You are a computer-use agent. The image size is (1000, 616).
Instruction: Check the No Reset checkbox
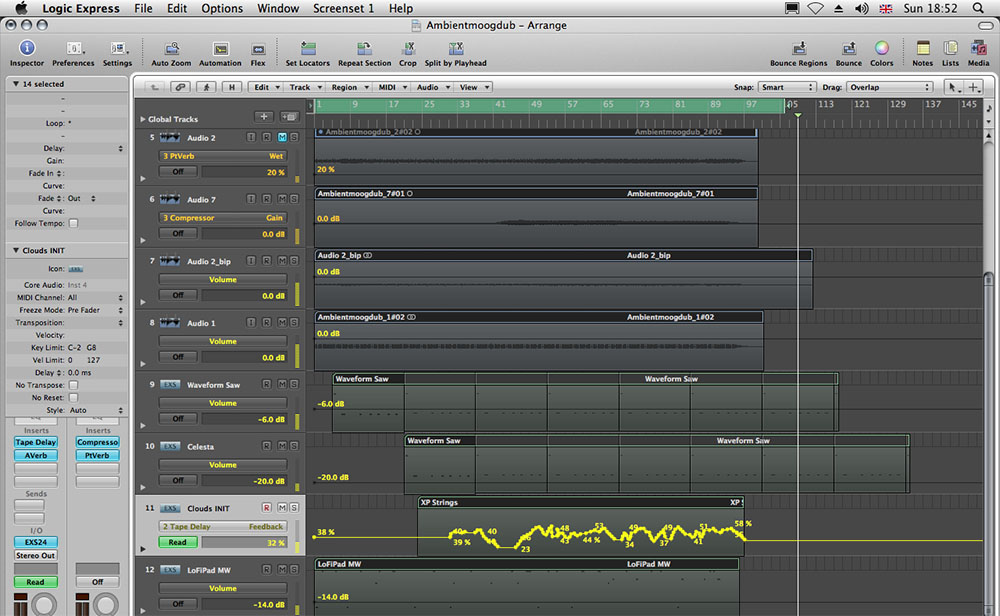(73, 397)
